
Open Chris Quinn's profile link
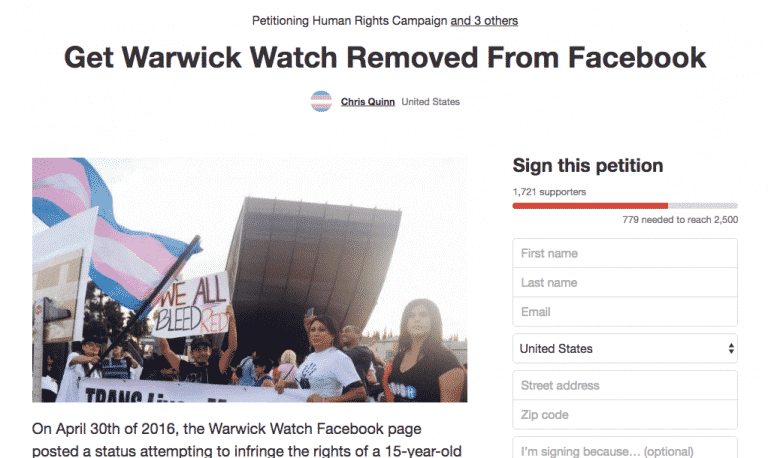click(x=368, y=102)
